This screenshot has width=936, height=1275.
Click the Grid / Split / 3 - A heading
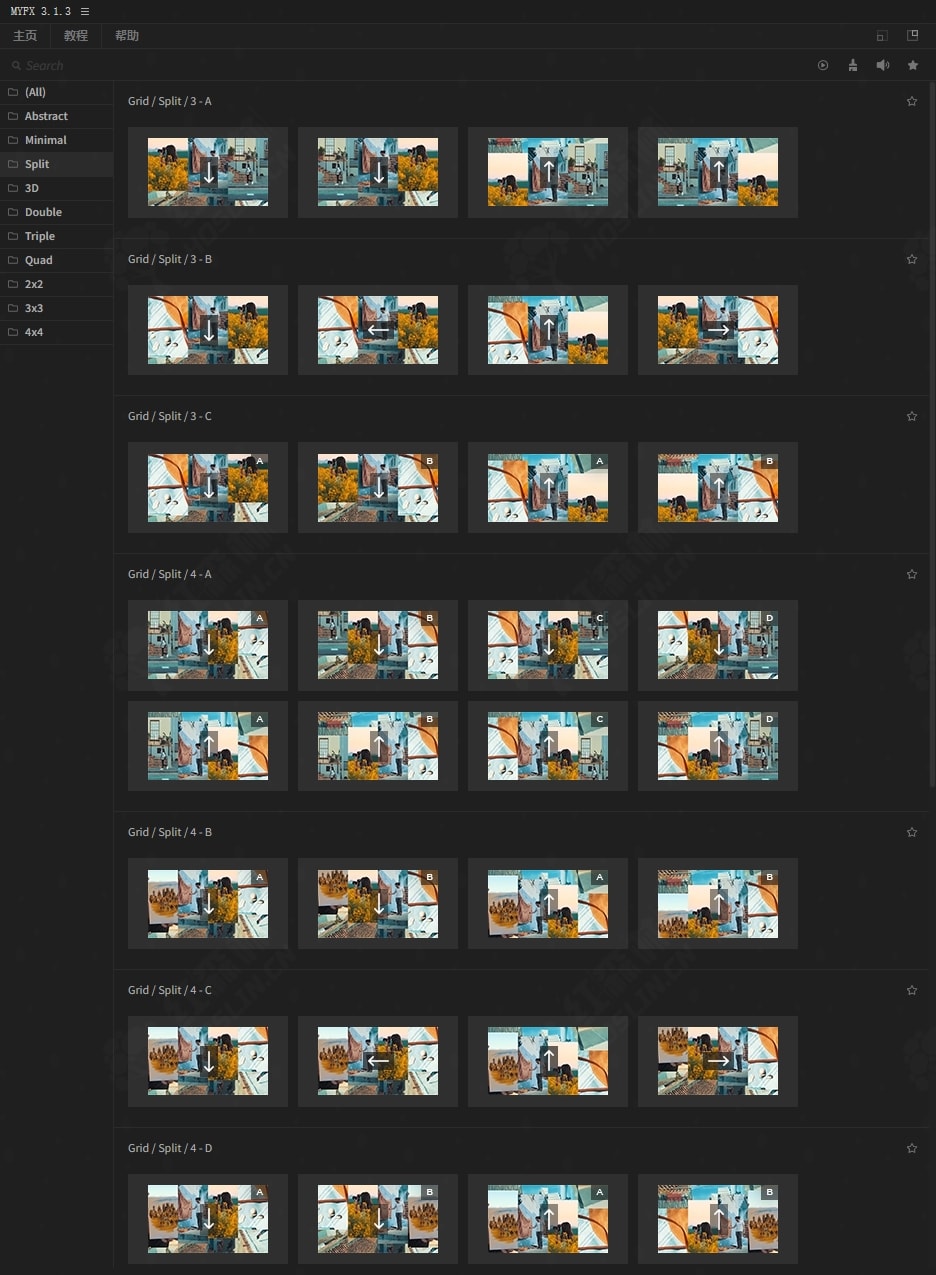[x=170, y=101]
